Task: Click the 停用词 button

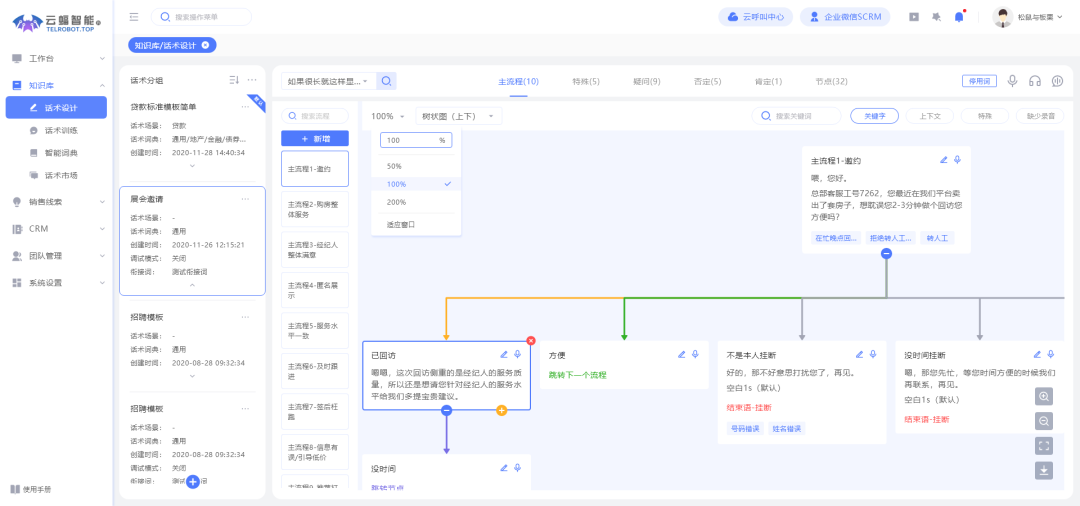Action: click(x=979, y=81)
